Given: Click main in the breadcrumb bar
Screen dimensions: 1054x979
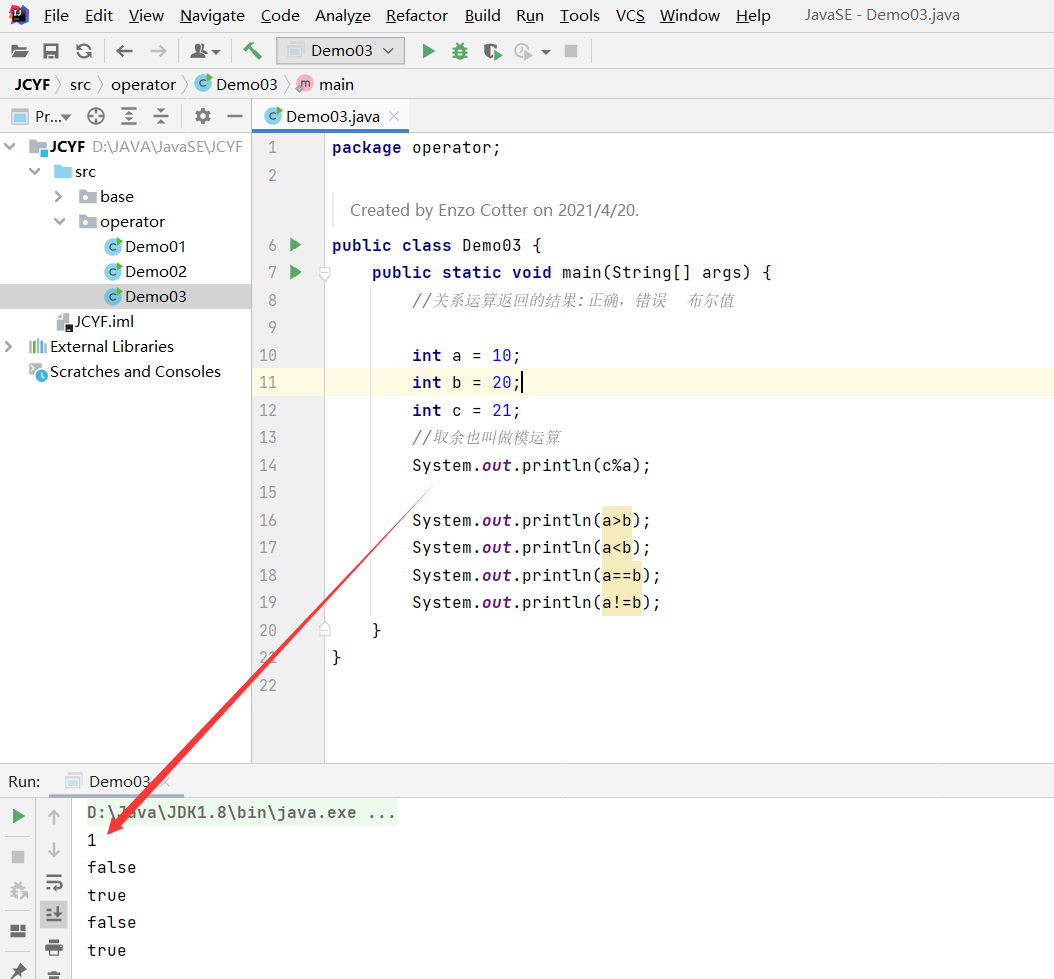Looking at the screenshot, I should [325, 85].
